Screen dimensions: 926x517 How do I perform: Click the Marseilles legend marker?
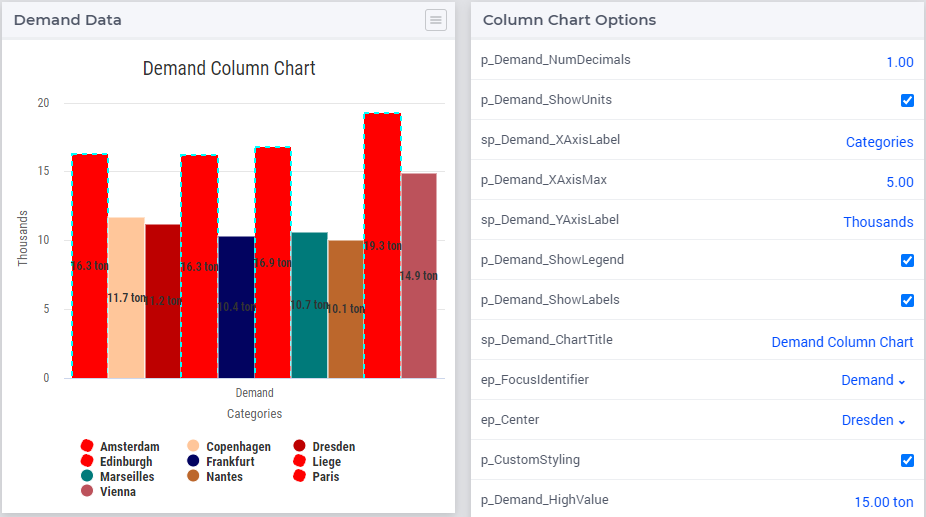[87, 476]
